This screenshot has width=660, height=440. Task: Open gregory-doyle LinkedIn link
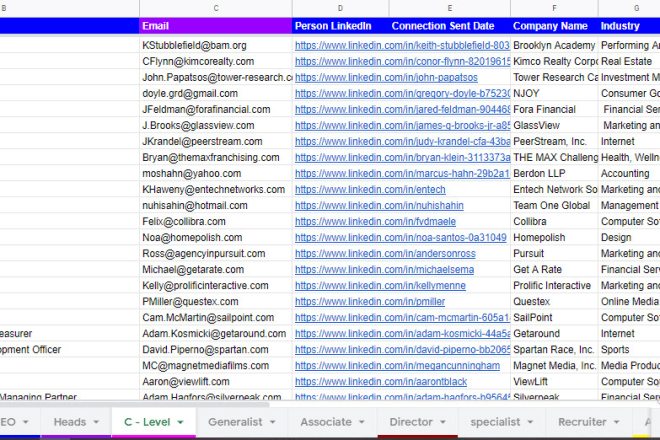pos(402,93)
